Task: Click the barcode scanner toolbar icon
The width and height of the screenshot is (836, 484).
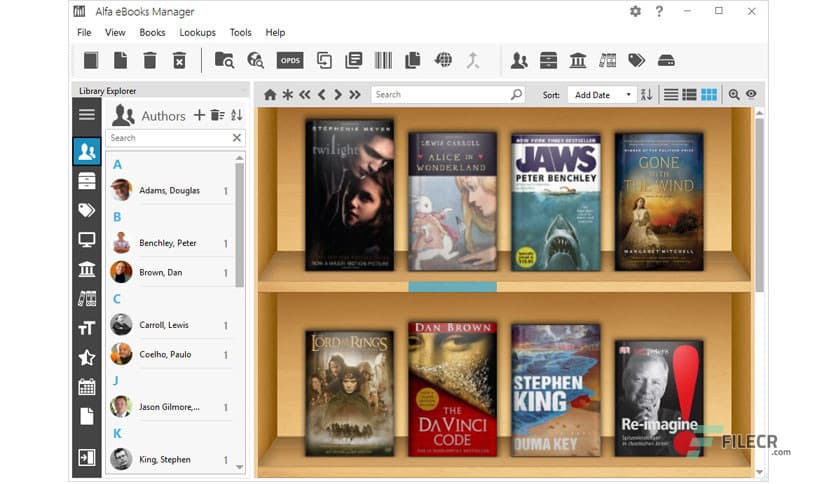Action: 383,60
